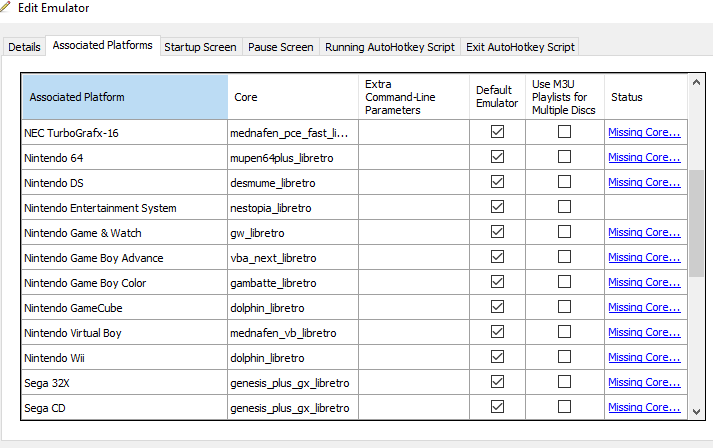Sort by Associated Platform column header
Image resolution: width=713 pixels, height=448 pixels.
coord(125,97)
